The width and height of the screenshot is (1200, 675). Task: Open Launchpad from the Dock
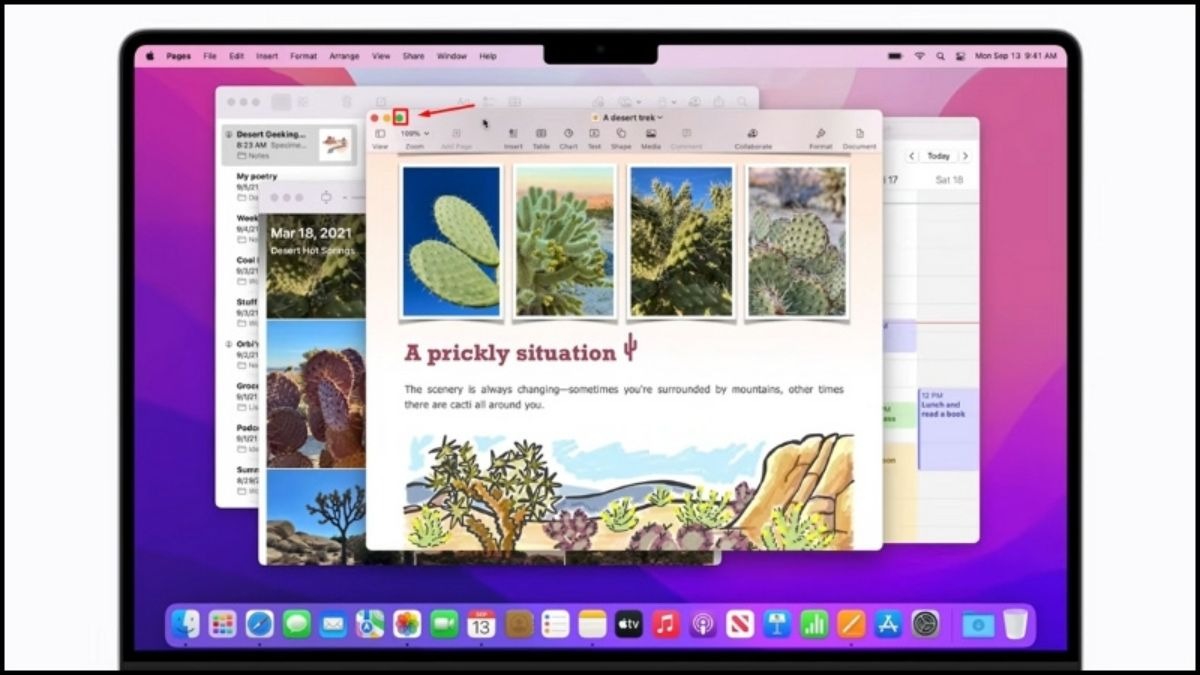(x=222, y=624)
